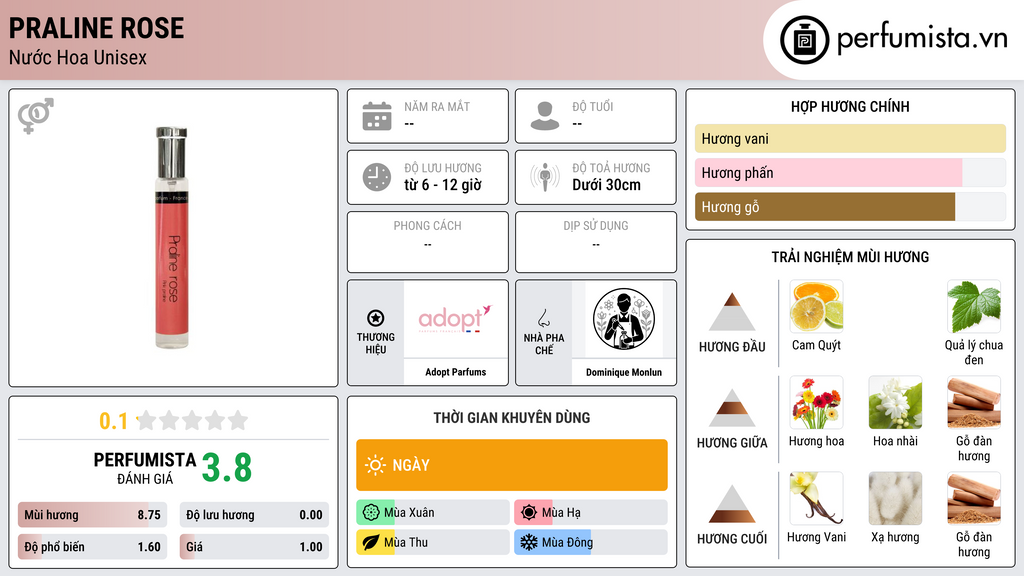The height and width of the screenshot is (576, 1024).
Task: Click the 'Dưới 30cm' projection value
Action: point(607,185)
